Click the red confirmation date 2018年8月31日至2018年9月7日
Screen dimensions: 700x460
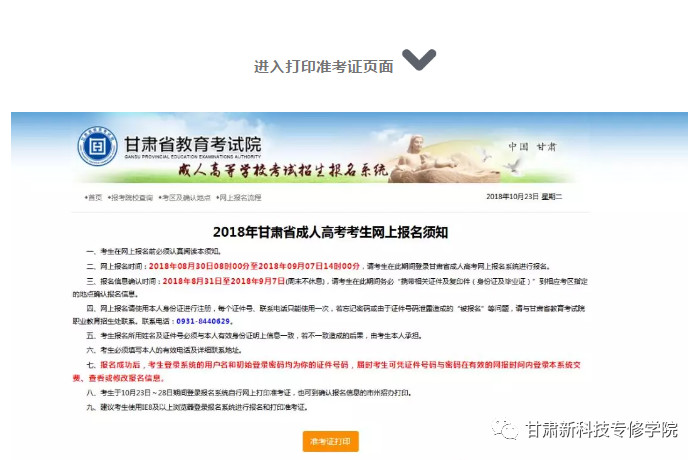tap(224, 281)
